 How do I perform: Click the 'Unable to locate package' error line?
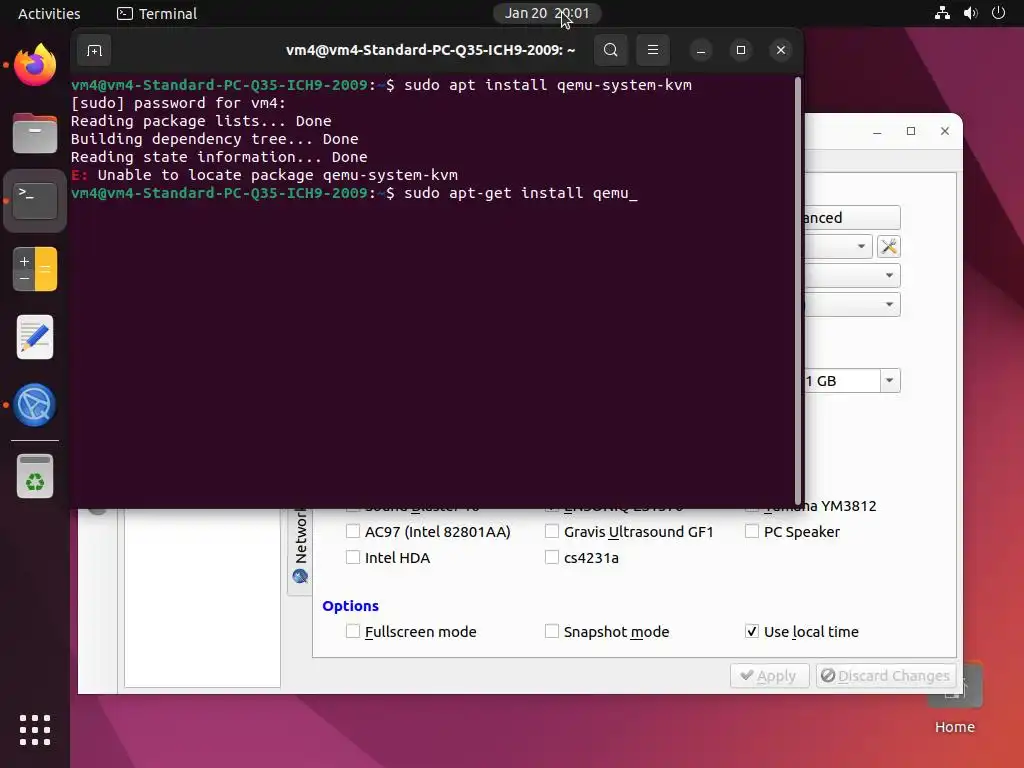click(x=264, y=175)
